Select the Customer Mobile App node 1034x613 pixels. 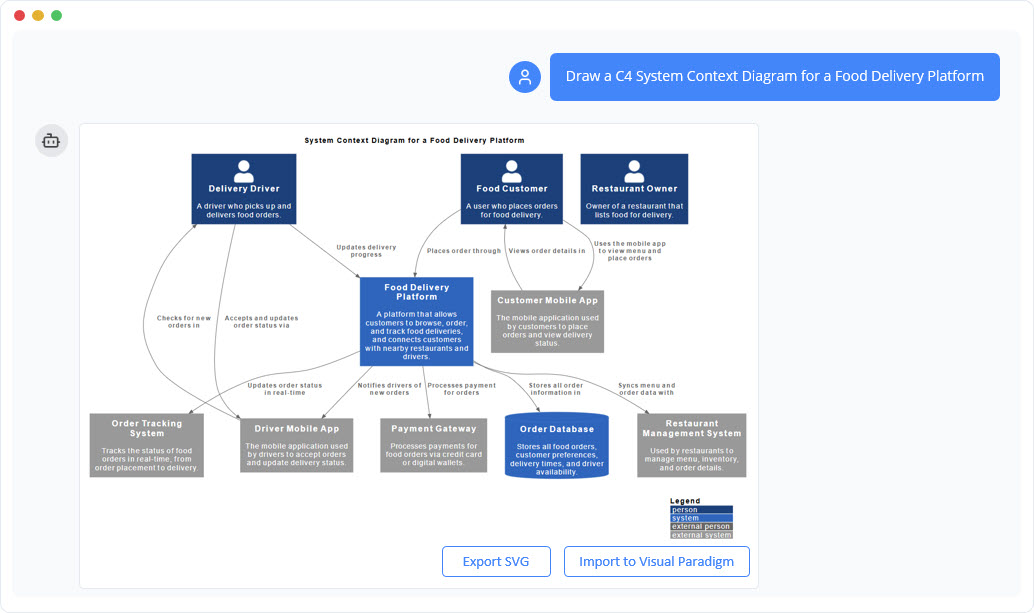coord(547,320)
